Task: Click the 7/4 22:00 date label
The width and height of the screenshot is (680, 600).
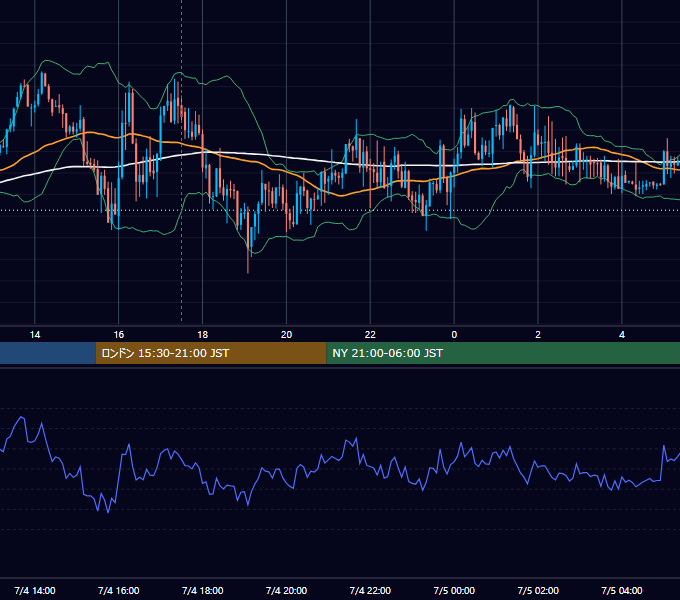Action: click(x=370, y=590)
